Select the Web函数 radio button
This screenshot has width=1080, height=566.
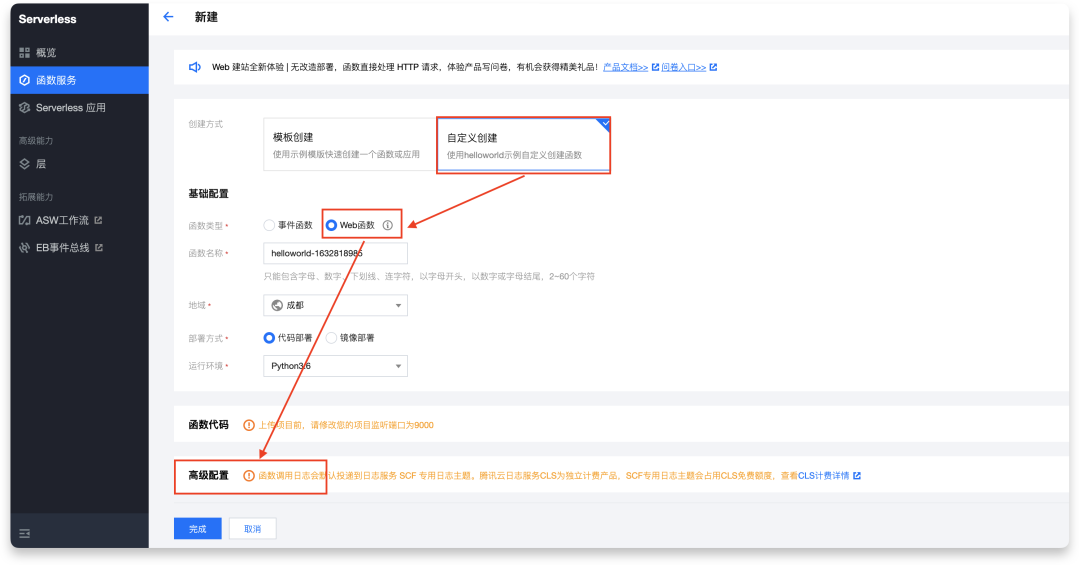(x=331, y=225)
